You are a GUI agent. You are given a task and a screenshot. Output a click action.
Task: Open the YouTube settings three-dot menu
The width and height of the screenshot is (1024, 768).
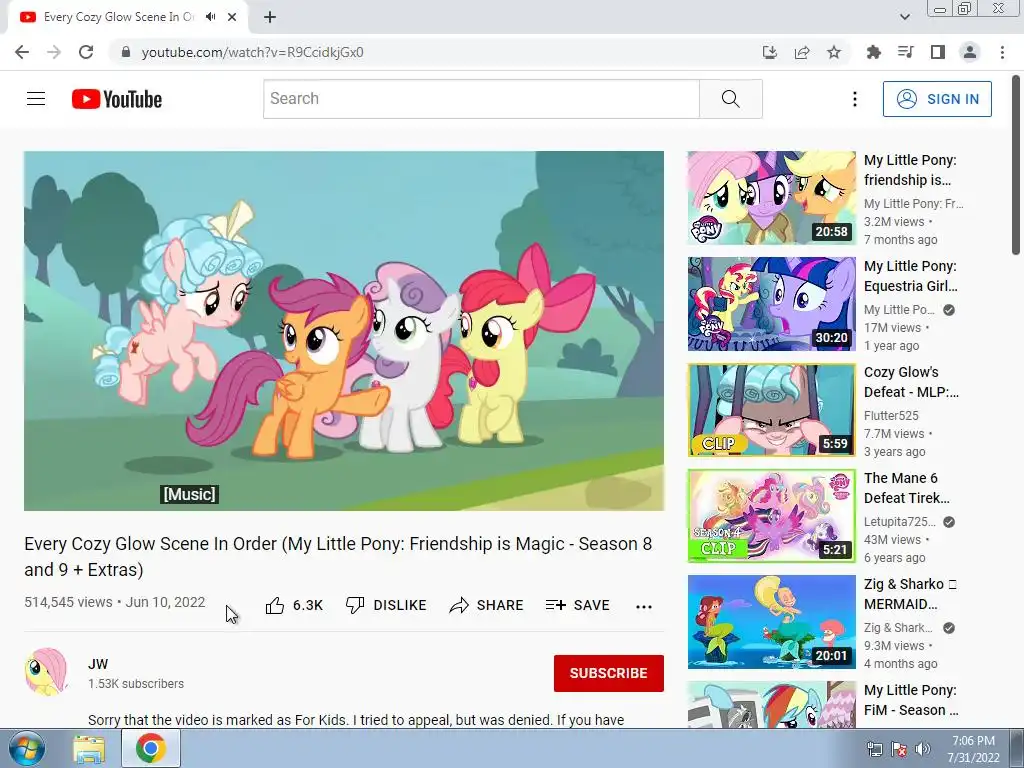(854, 99)
